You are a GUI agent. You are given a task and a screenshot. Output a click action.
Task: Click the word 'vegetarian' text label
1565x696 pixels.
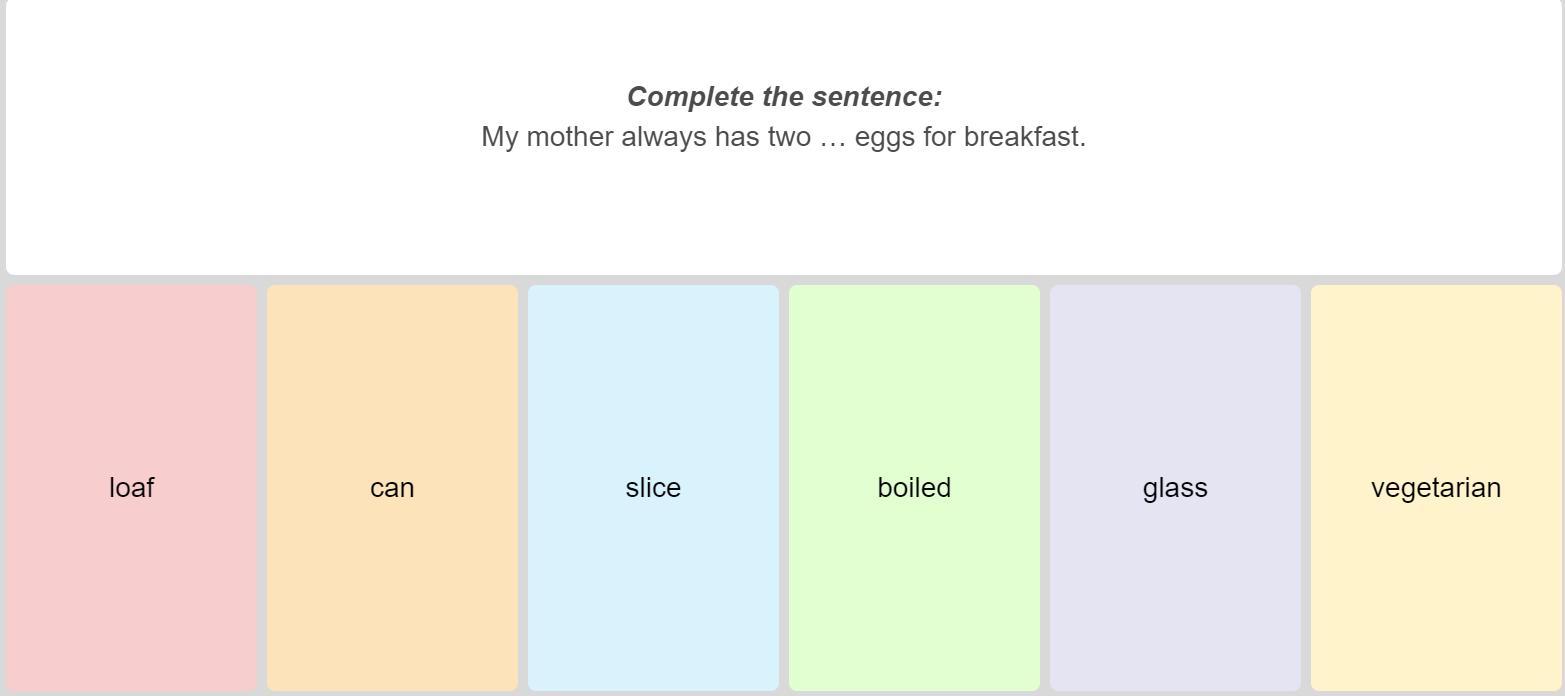pos(1436,488)
